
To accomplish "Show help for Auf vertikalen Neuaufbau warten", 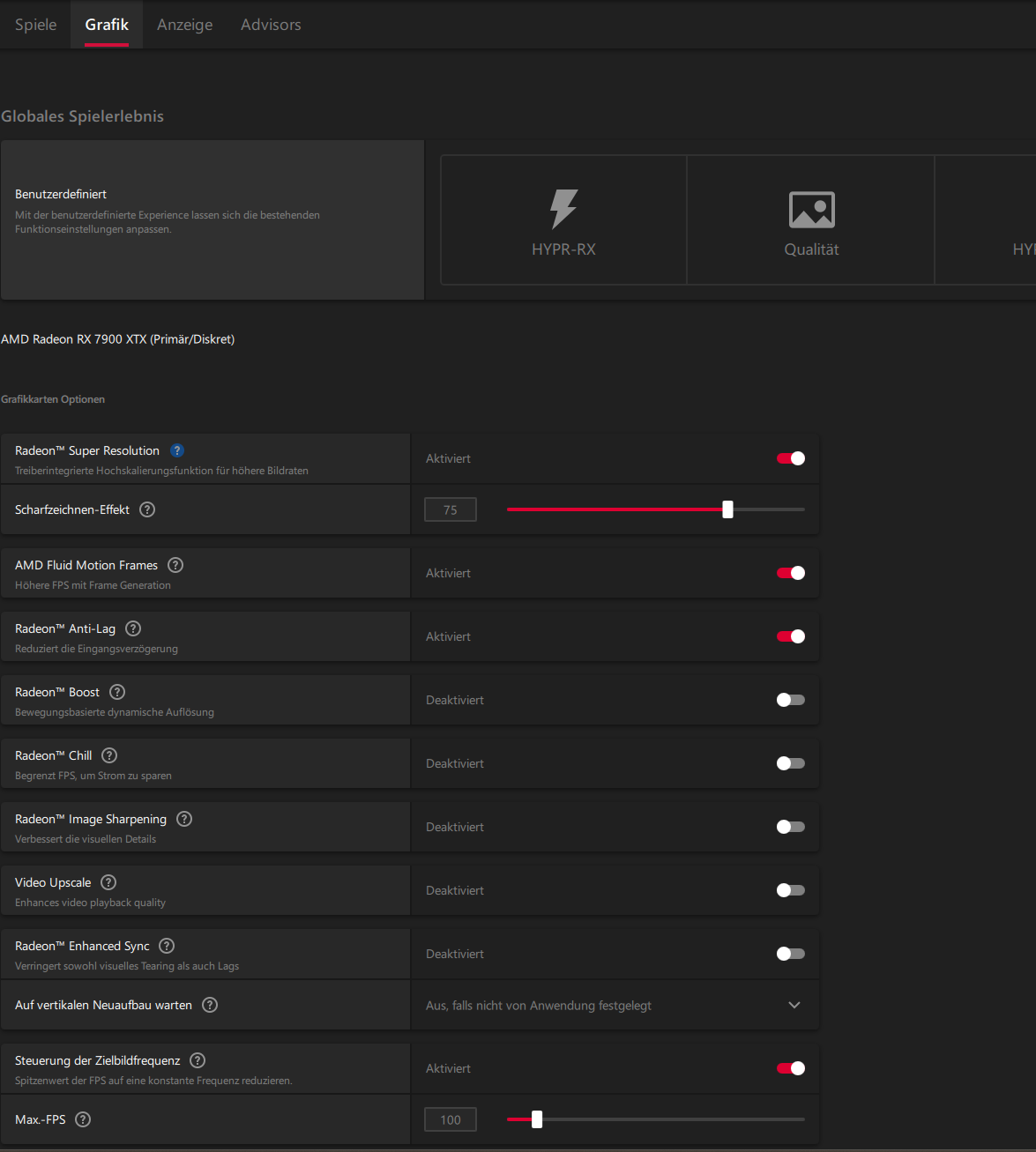I will pos(210,1005).
